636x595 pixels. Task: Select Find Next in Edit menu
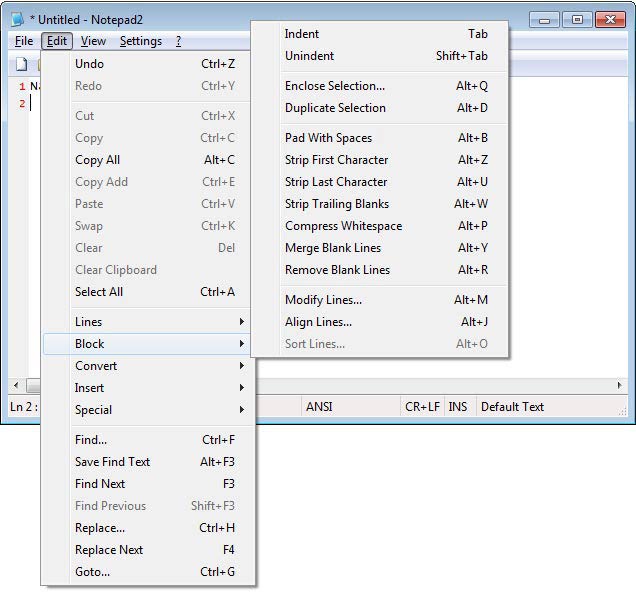pos(146,483)
